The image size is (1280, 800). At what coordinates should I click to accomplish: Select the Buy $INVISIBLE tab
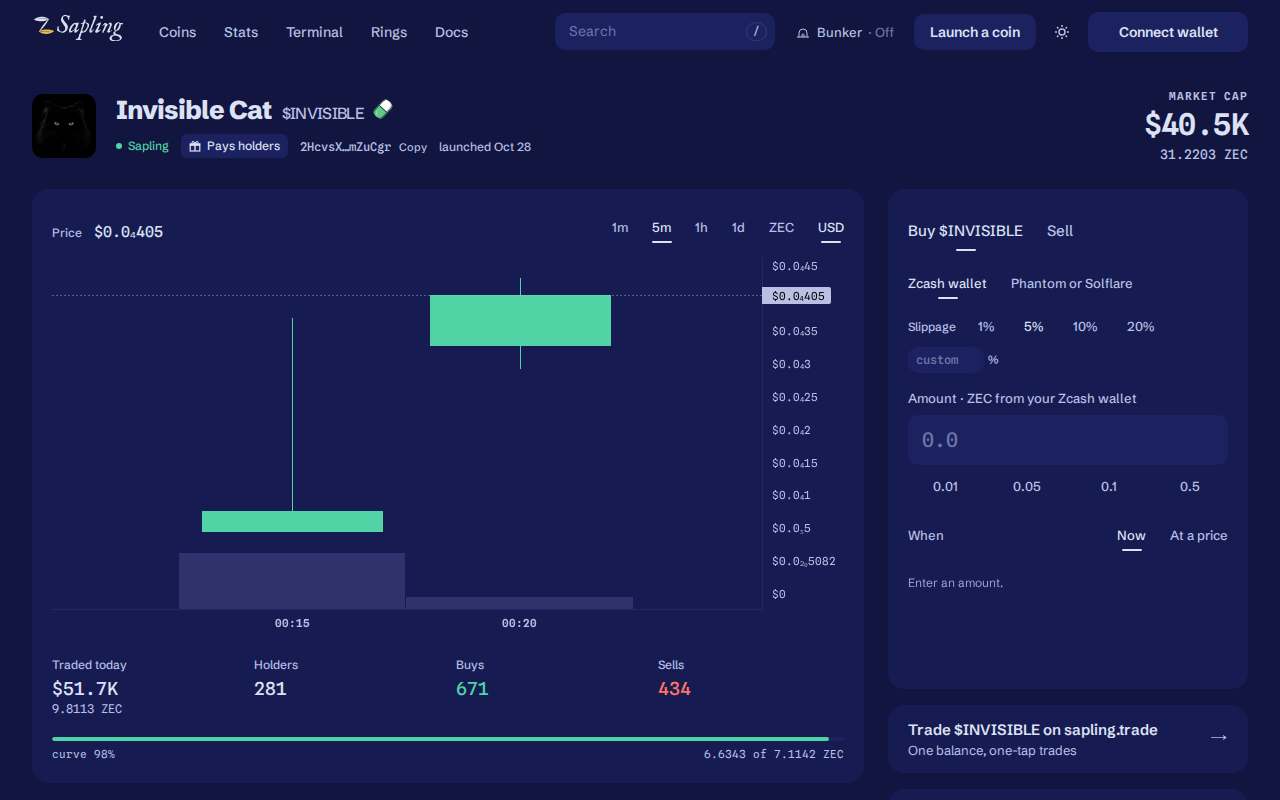coord(965,231)
